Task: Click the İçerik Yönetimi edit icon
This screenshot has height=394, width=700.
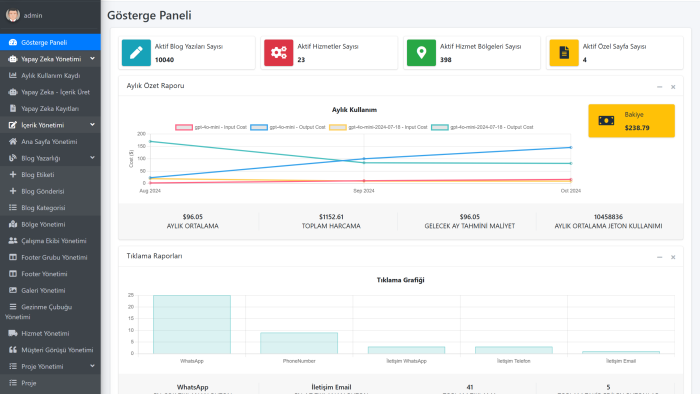Action: pos(12,125)
